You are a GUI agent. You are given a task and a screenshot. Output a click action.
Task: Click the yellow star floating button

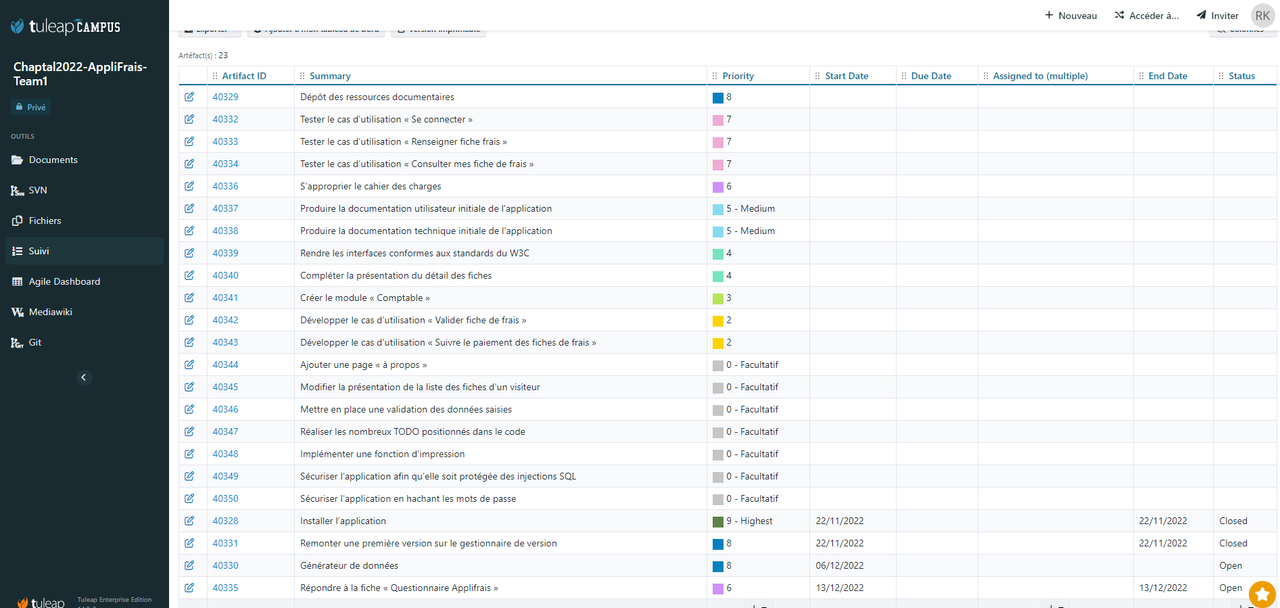click(x=1261, y=593)
